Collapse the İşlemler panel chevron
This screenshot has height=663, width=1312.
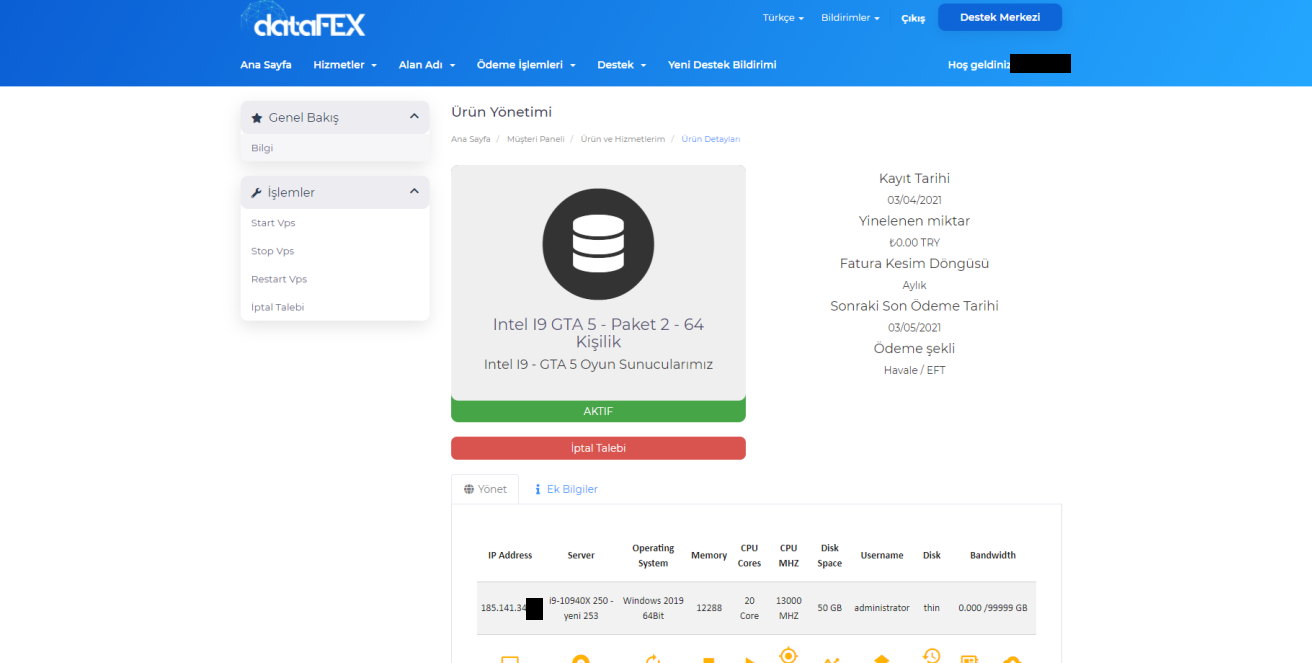click(414, 192)
